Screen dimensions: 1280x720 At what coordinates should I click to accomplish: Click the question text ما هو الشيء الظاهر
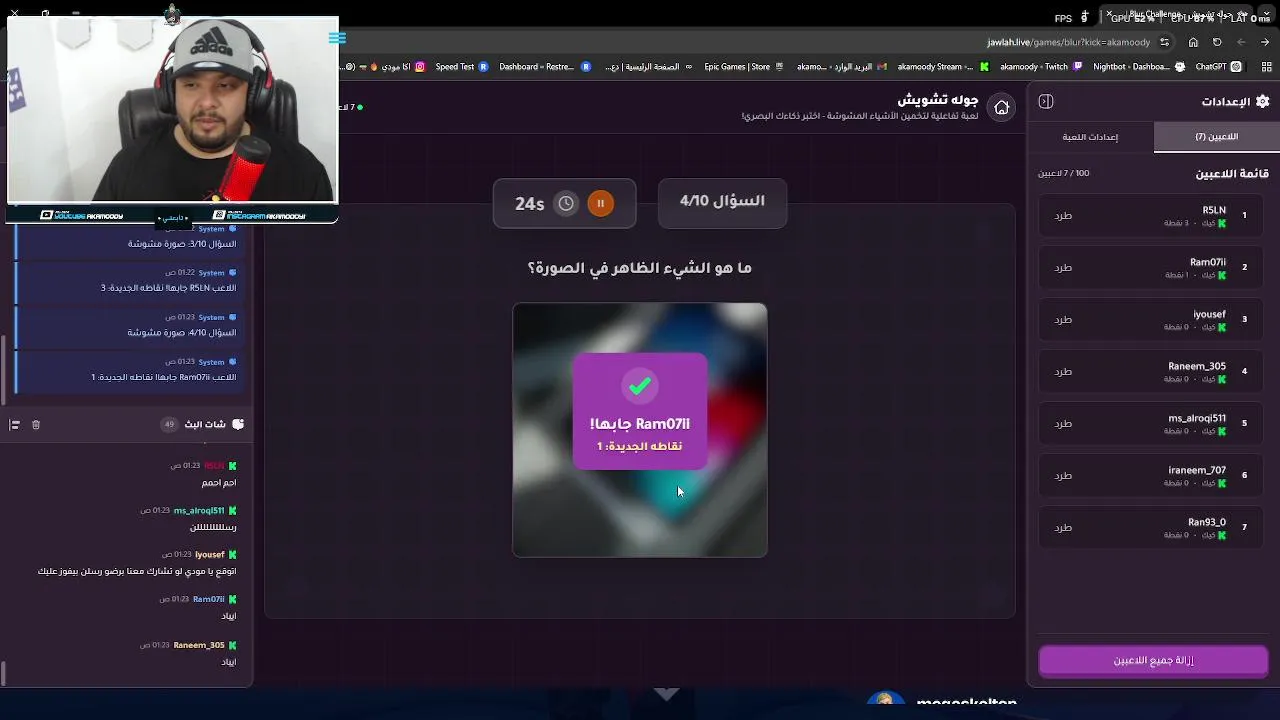click(640, 268)
